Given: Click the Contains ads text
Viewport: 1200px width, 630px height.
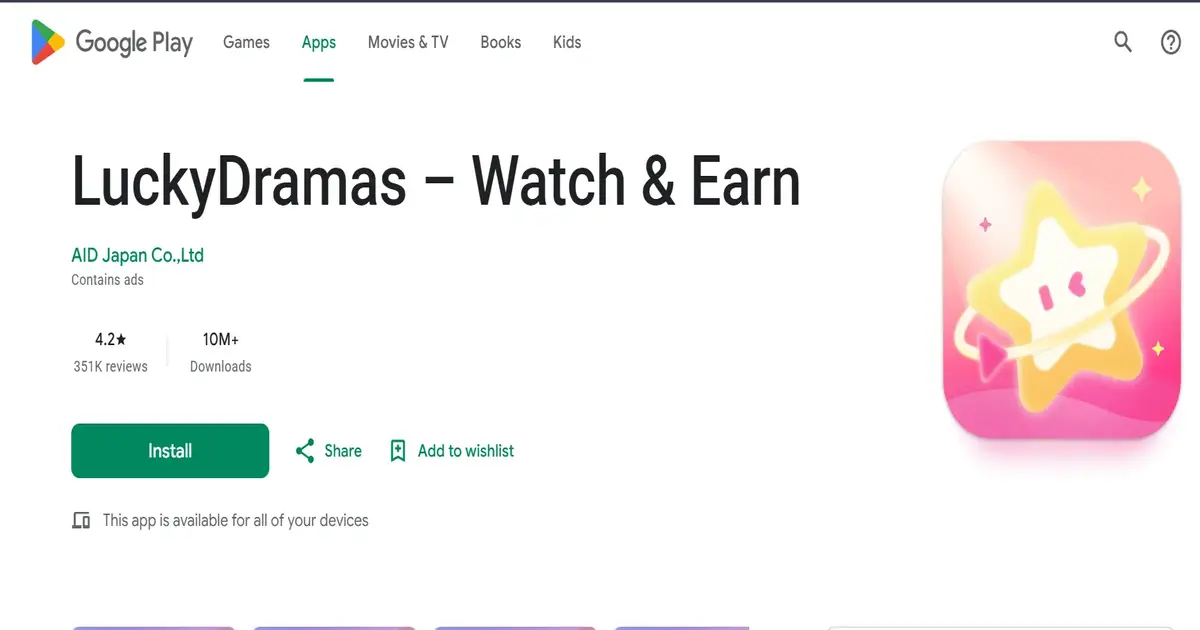Looking at the screenshot, I should tap(107, 280).
